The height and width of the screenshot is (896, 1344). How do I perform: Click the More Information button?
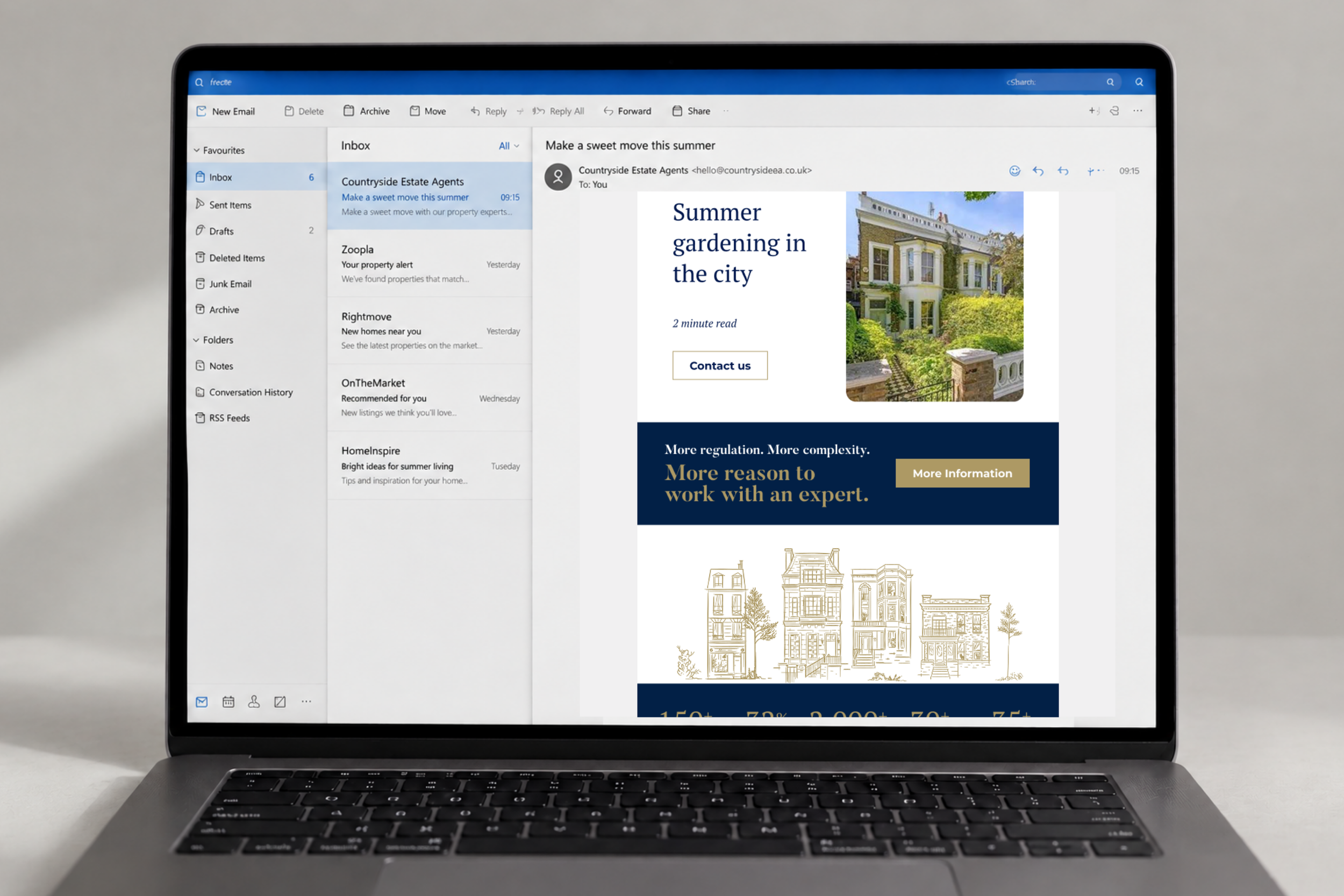click(962, 473)
